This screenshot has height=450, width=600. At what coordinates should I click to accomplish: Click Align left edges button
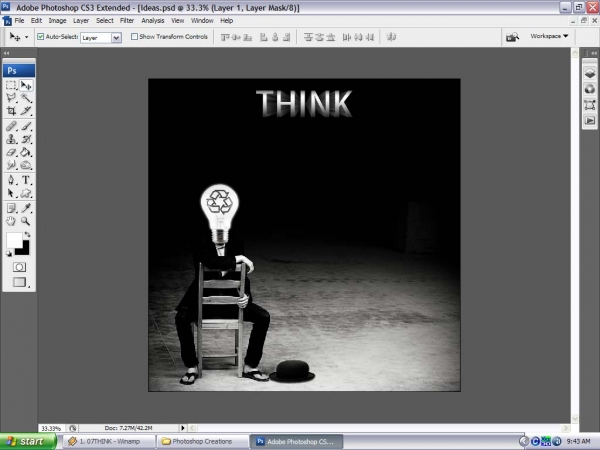coord(264,37)
